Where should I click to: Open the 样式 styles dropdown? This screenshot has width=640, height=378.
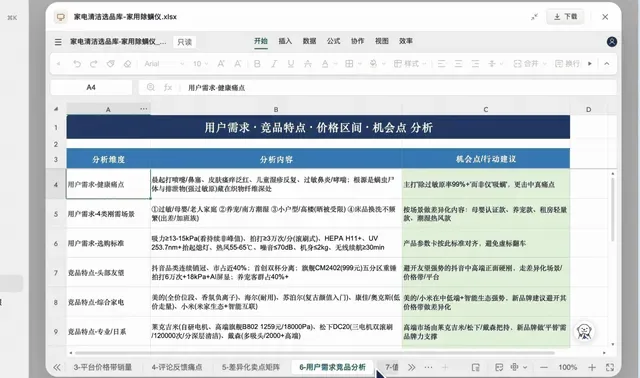(410, 64)
